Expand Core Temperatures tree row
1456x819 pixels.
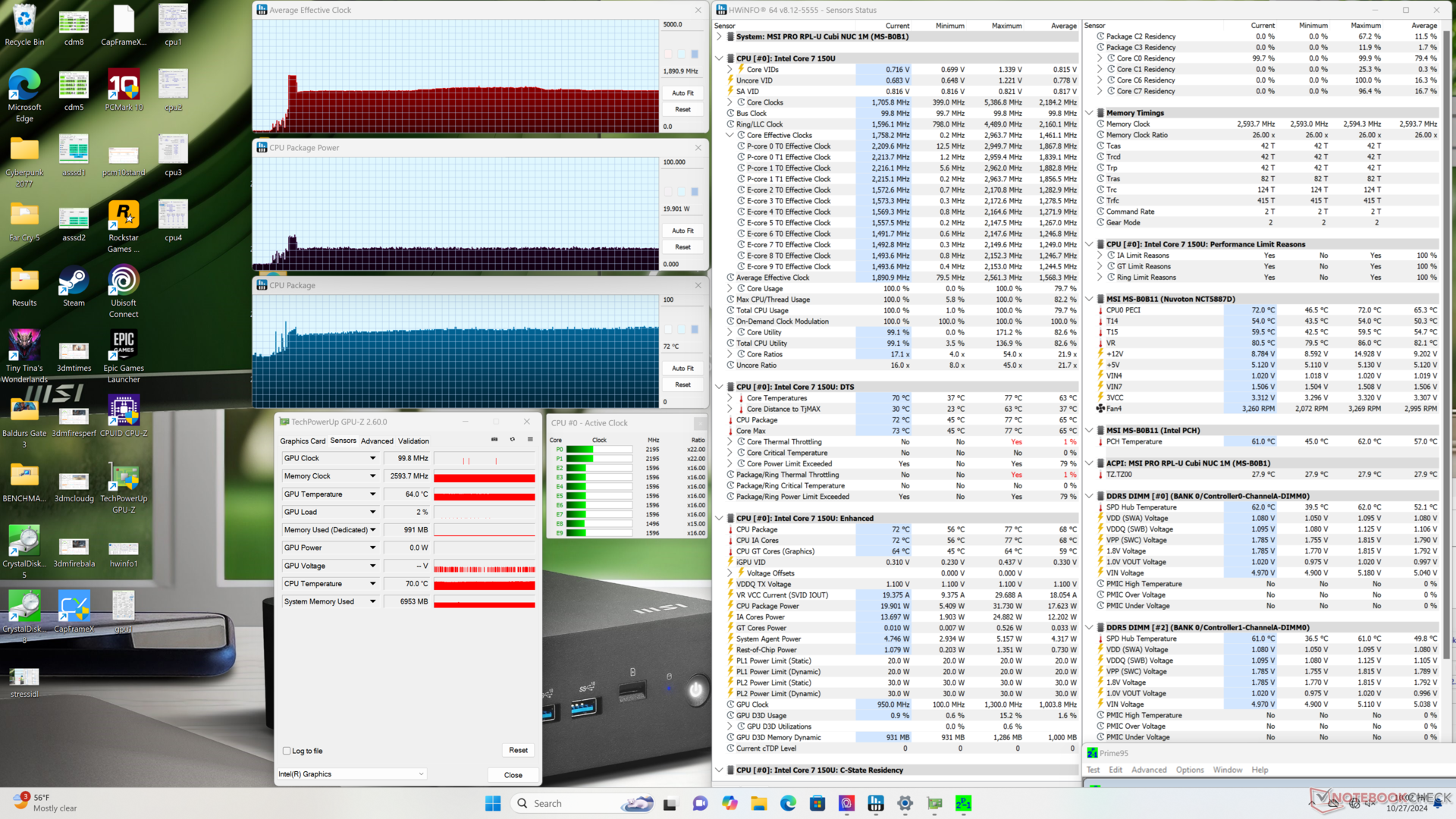coord(730,398)
